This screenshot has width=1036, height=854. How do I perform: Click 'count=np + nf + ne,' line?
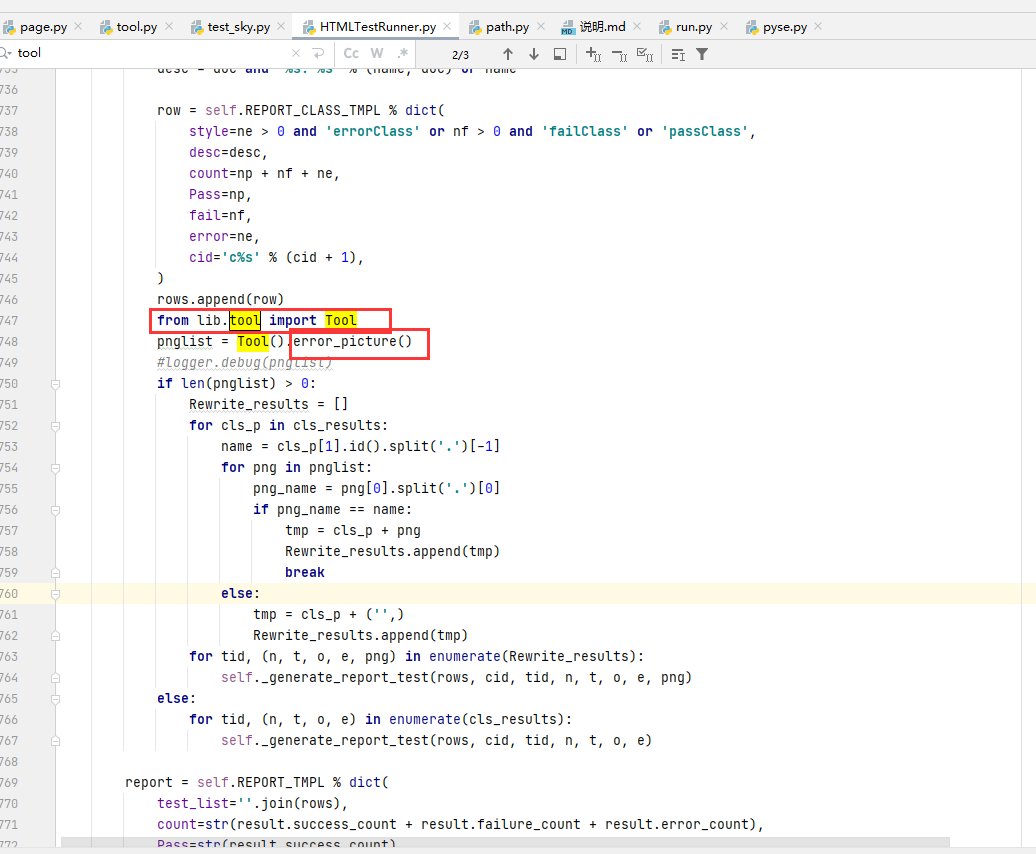(x=264, y=174)
